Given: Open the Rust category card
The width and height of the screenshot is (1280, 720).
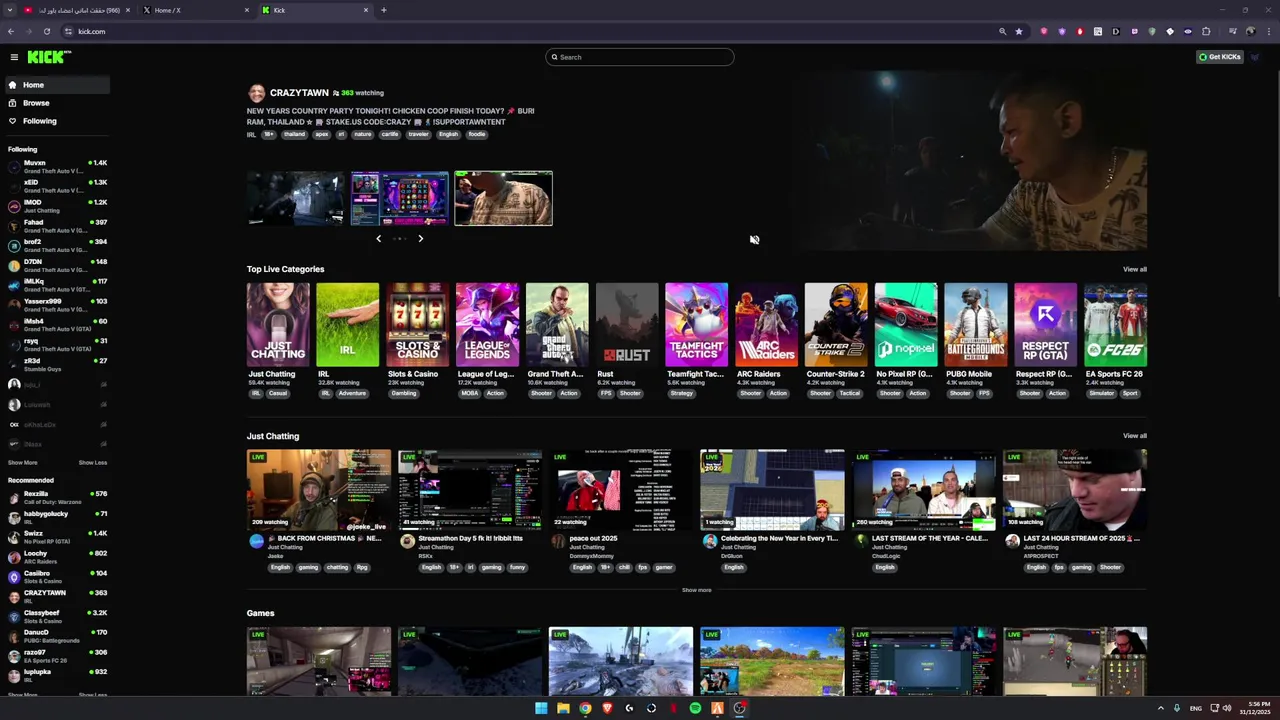Looking at the screenshot, I should point(627,325).
